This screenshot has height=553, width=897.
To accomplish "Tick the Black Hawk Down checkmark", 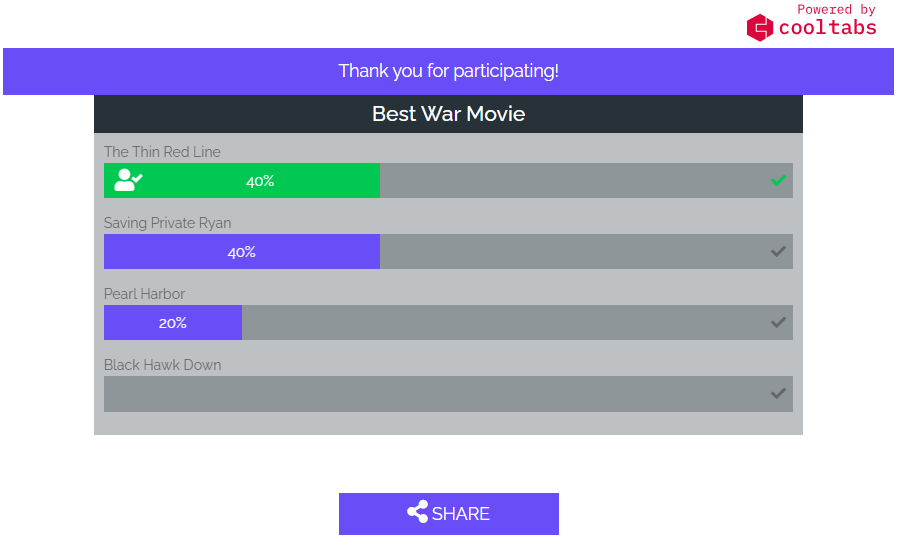I will point(778,393).
